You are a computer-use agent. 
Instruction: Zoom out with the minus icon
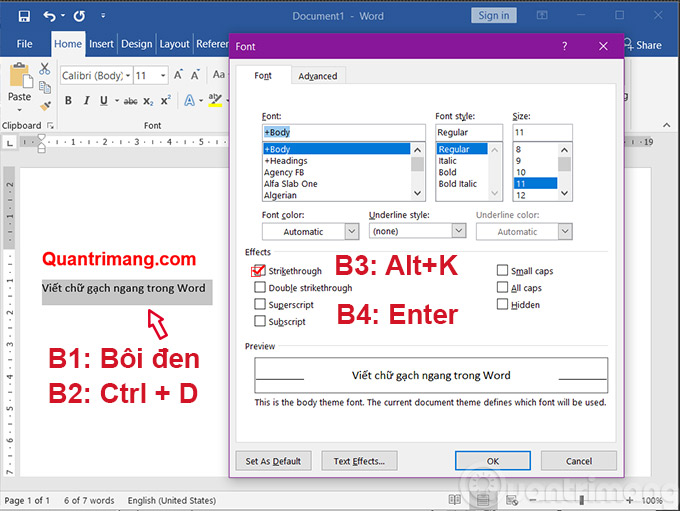(x=533, y=500)
